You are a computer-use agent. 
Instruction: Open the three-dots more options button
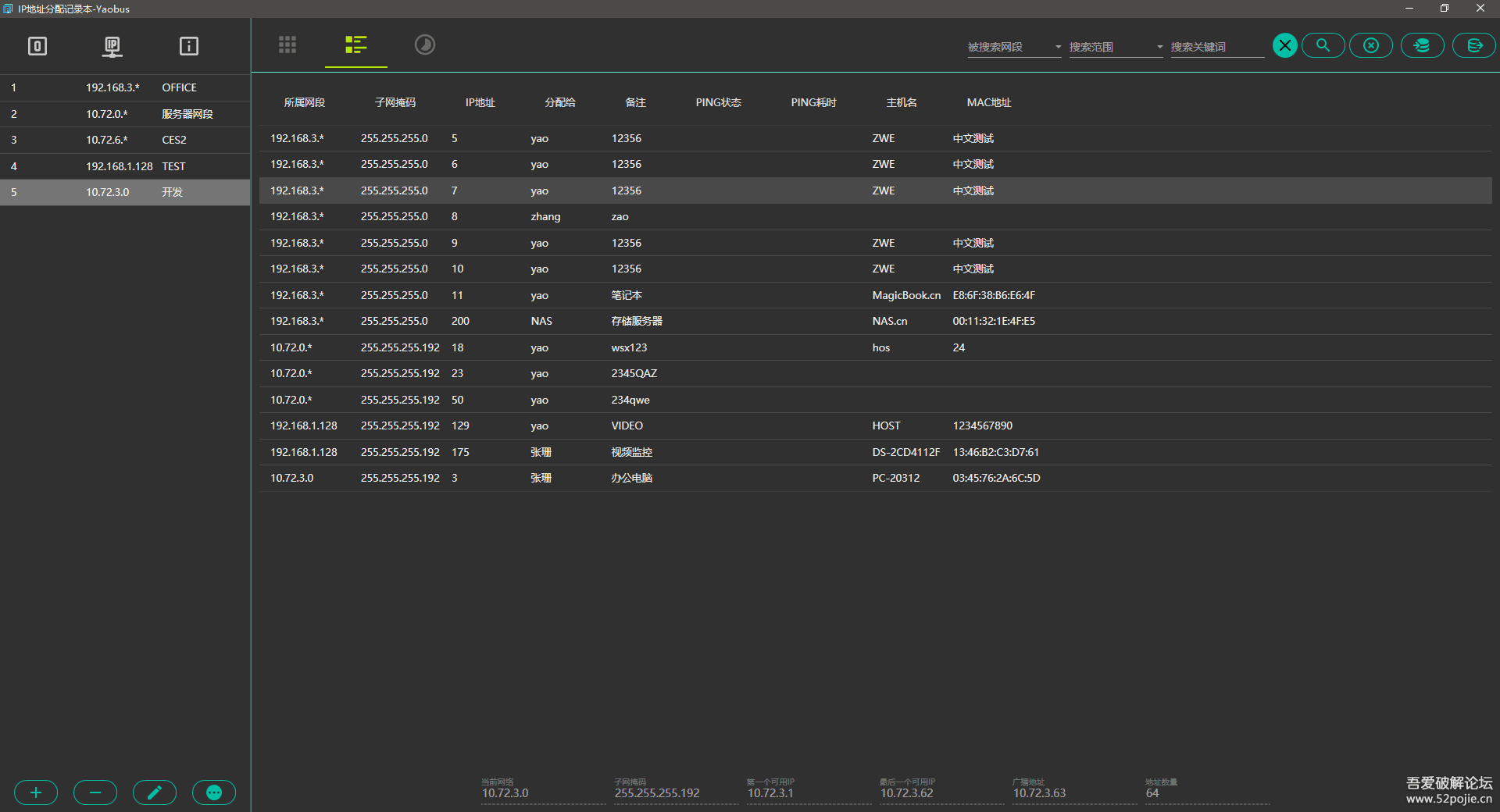pos(214,792)
